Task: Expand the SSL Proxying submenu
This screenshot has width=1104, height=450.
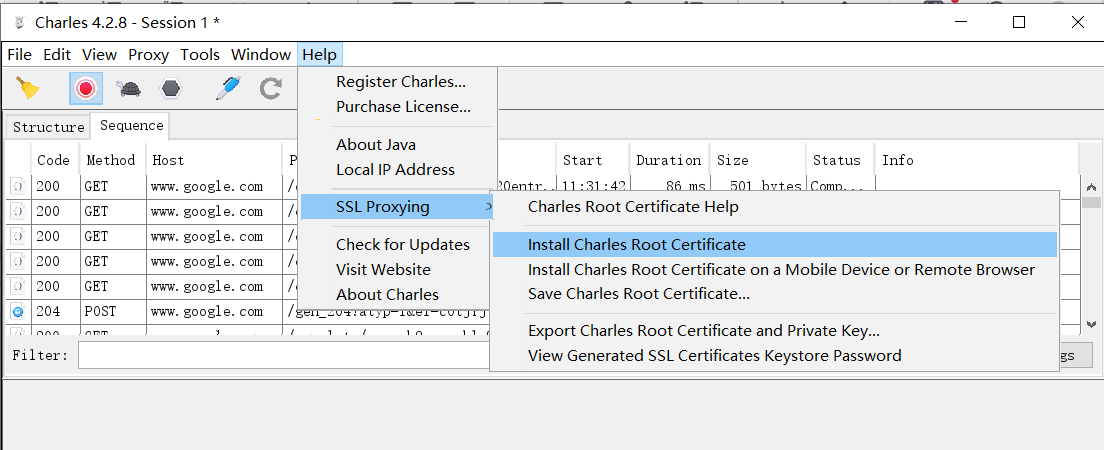Action: [399, 207]
